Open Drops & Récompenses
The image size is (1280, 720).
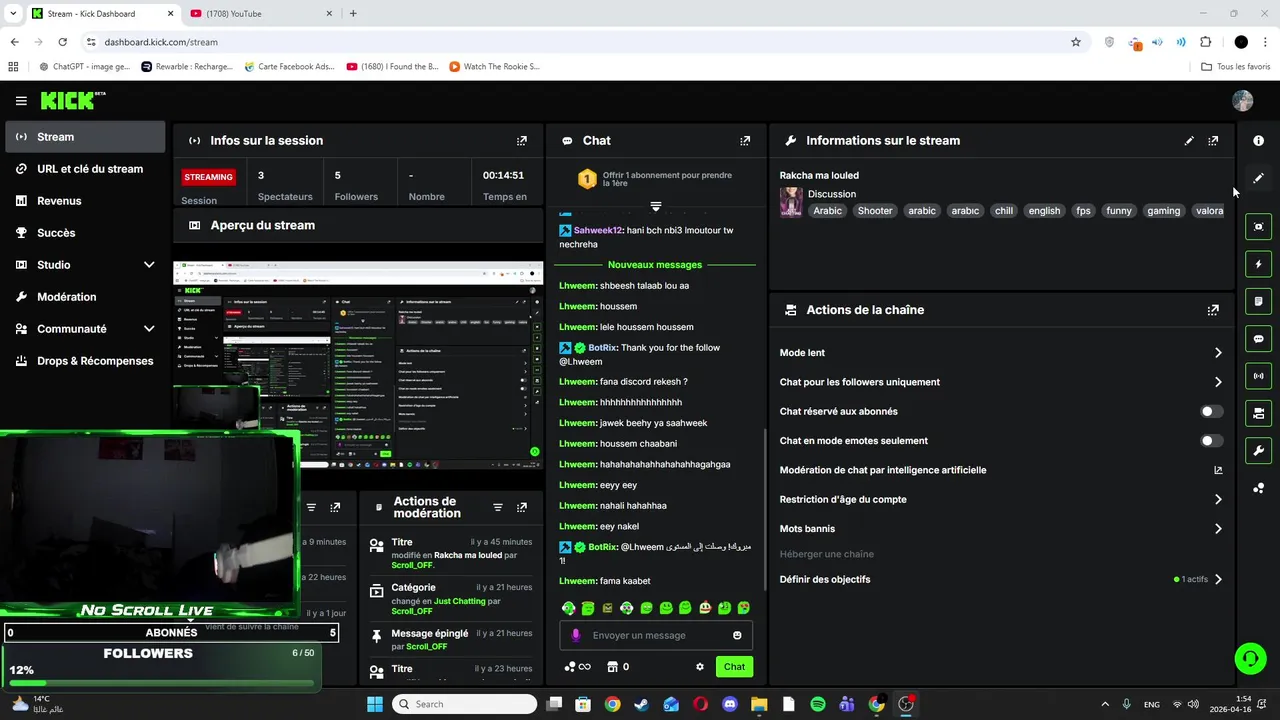coord(85,361)
